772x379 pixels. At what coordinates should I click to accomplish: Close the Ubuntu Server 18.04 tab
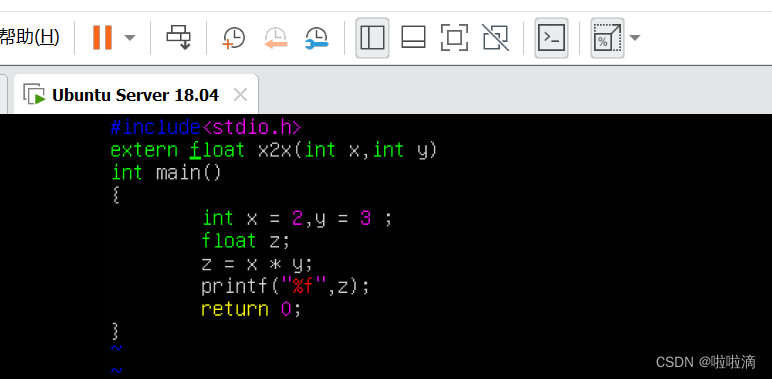[x=240, y=95]
